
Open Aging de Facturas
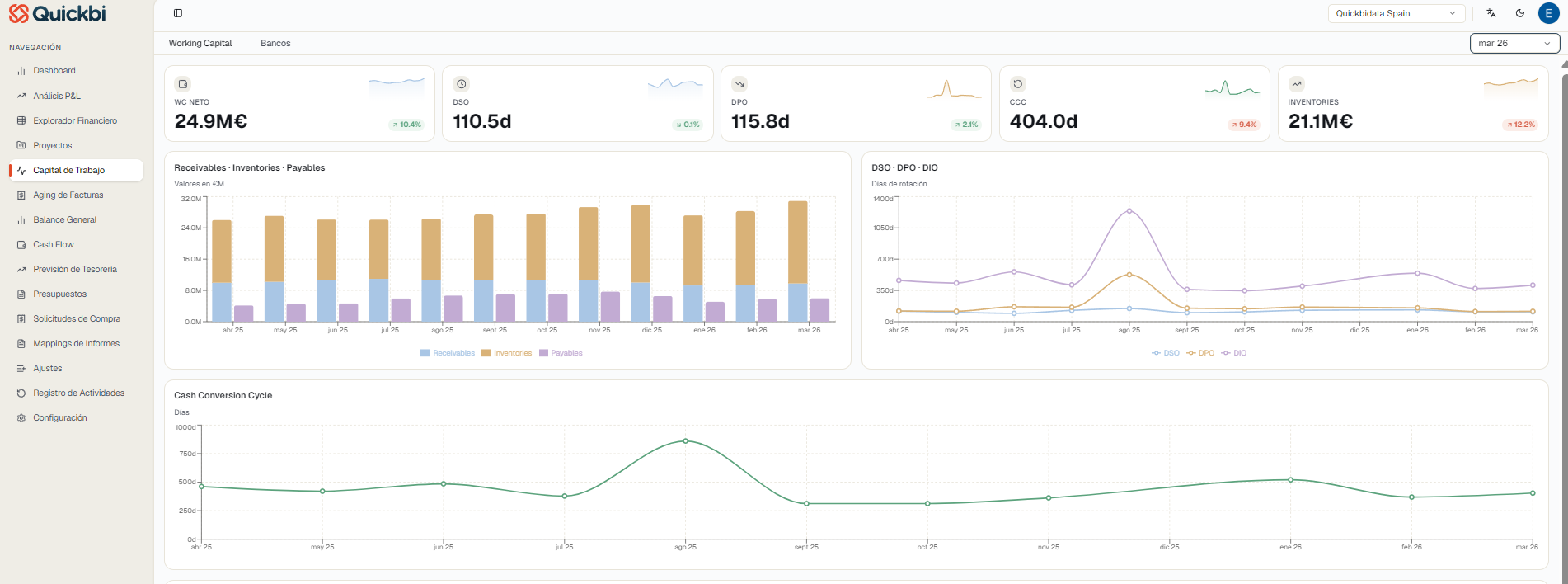point(68,195)
